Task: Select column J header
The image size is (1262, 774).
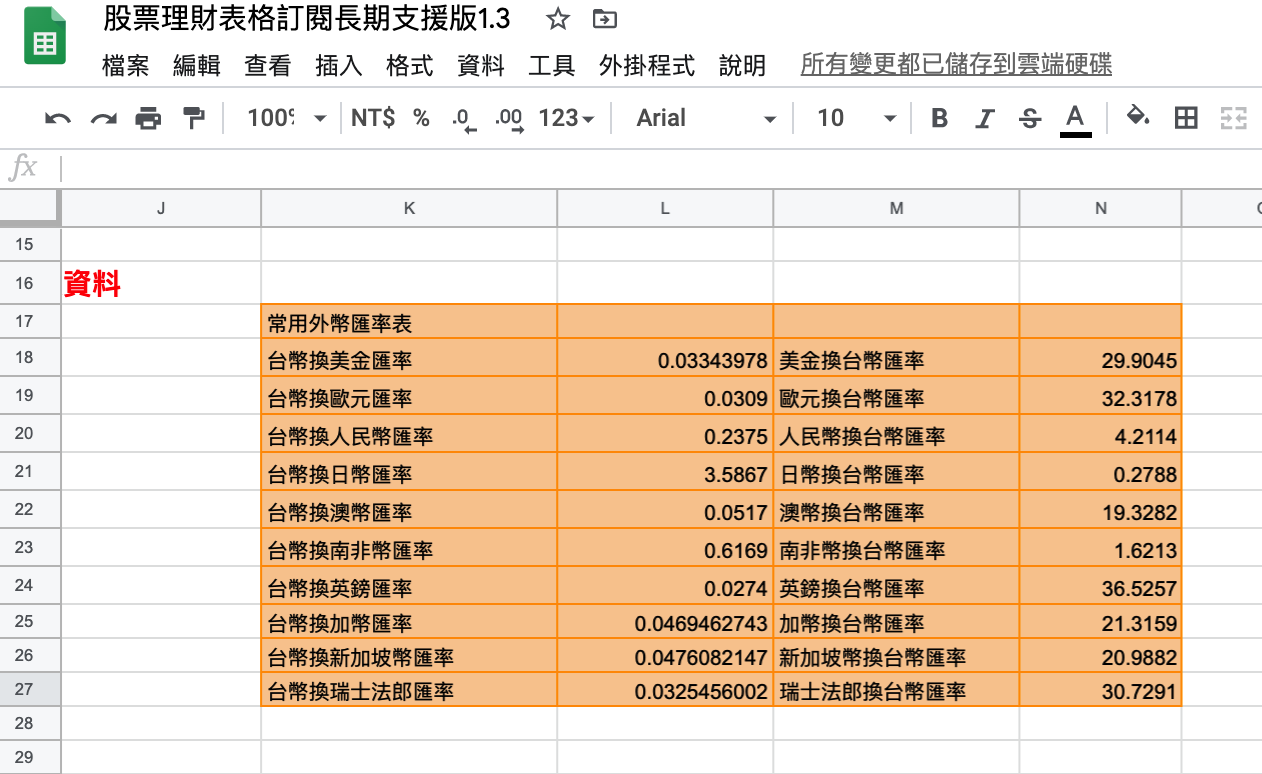Action: [x=161, y=208]
